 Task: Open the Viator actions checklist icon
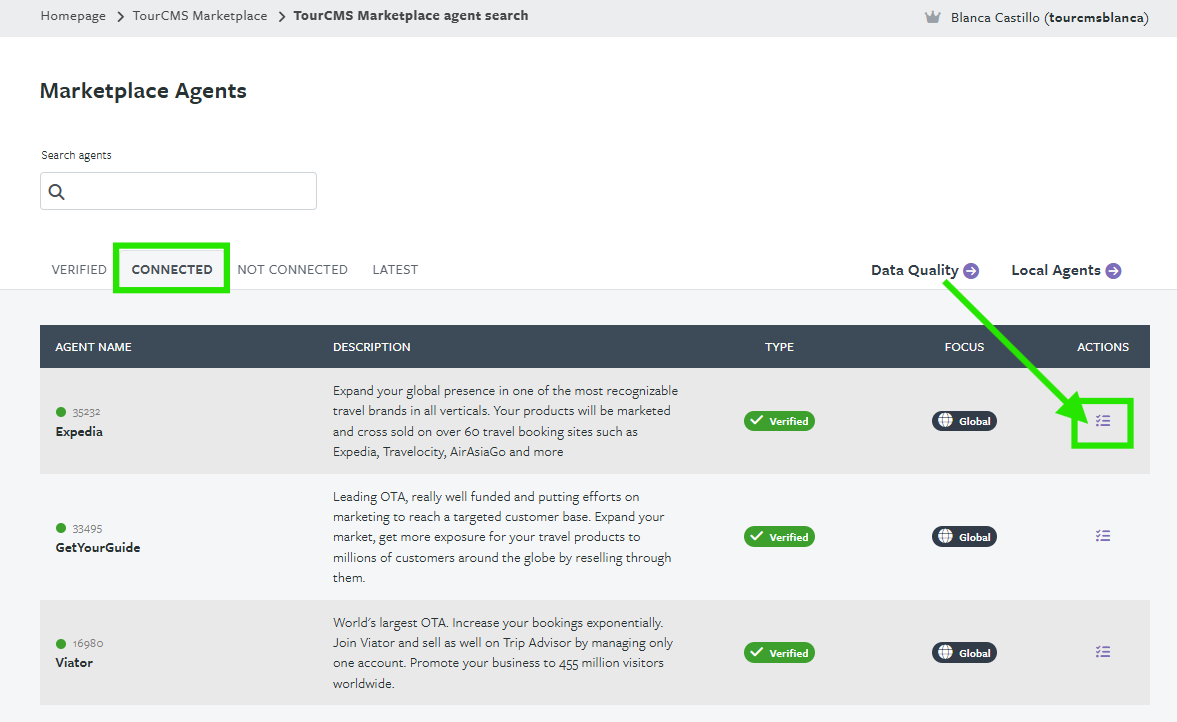point(1102,652)
